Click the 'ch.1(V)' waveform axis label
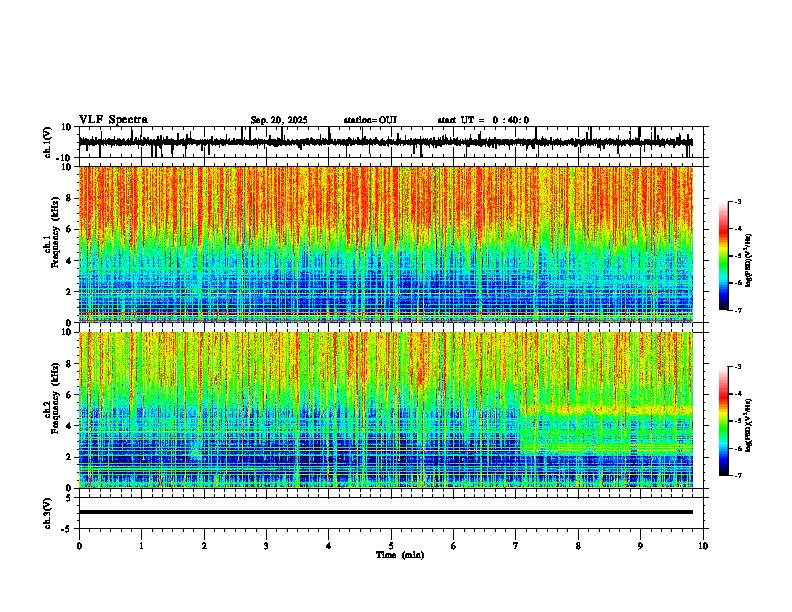 pos(48,142)
